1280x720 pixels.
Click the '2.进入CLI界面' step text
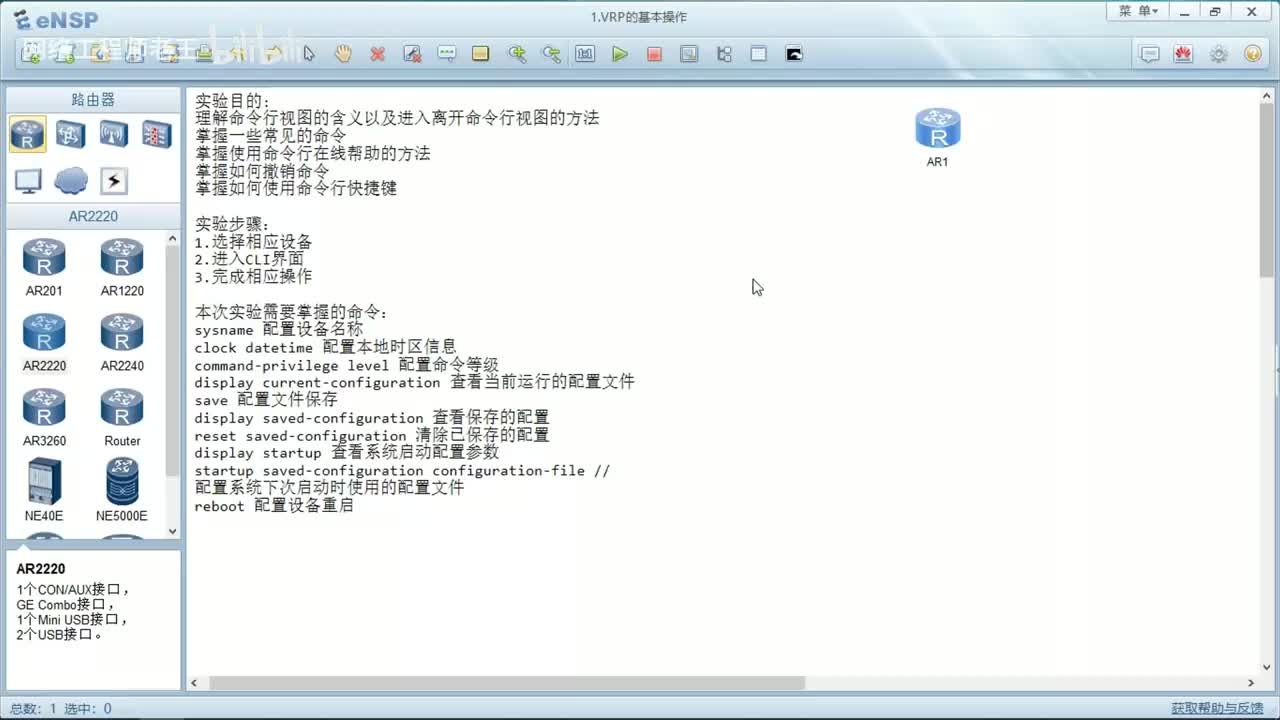pos(249,258)
